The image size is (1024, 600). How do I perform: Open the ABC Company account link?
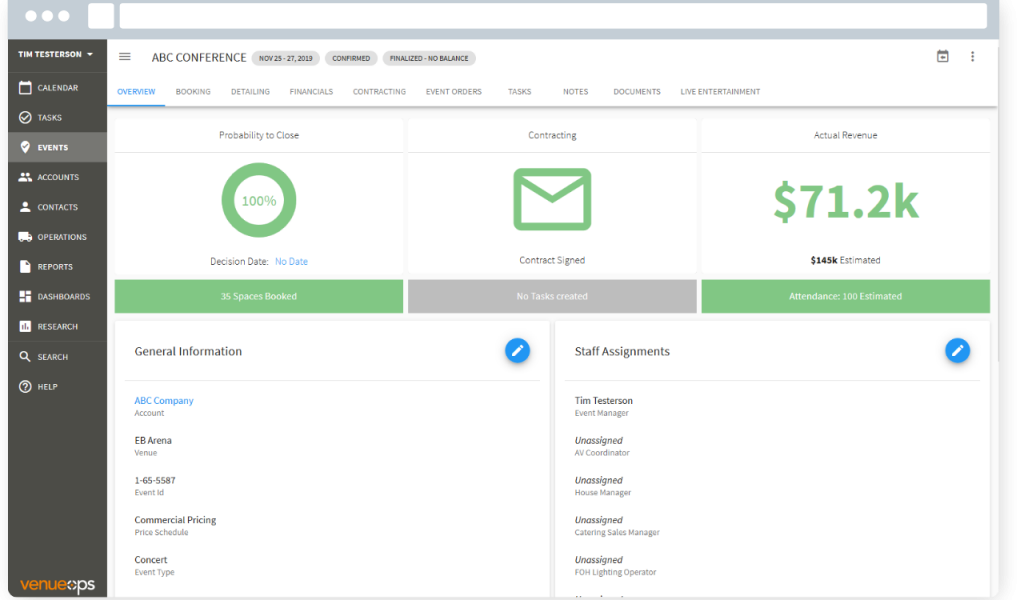click(164, 401)
